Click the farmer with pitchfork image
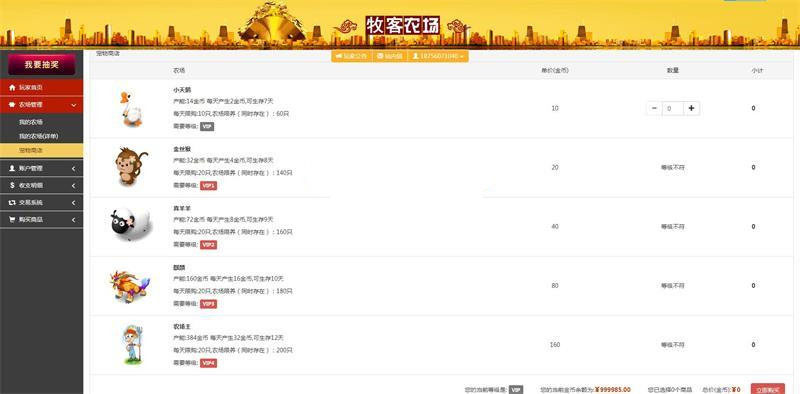Screen dimensions: 800x394 [x=132, y=345]
